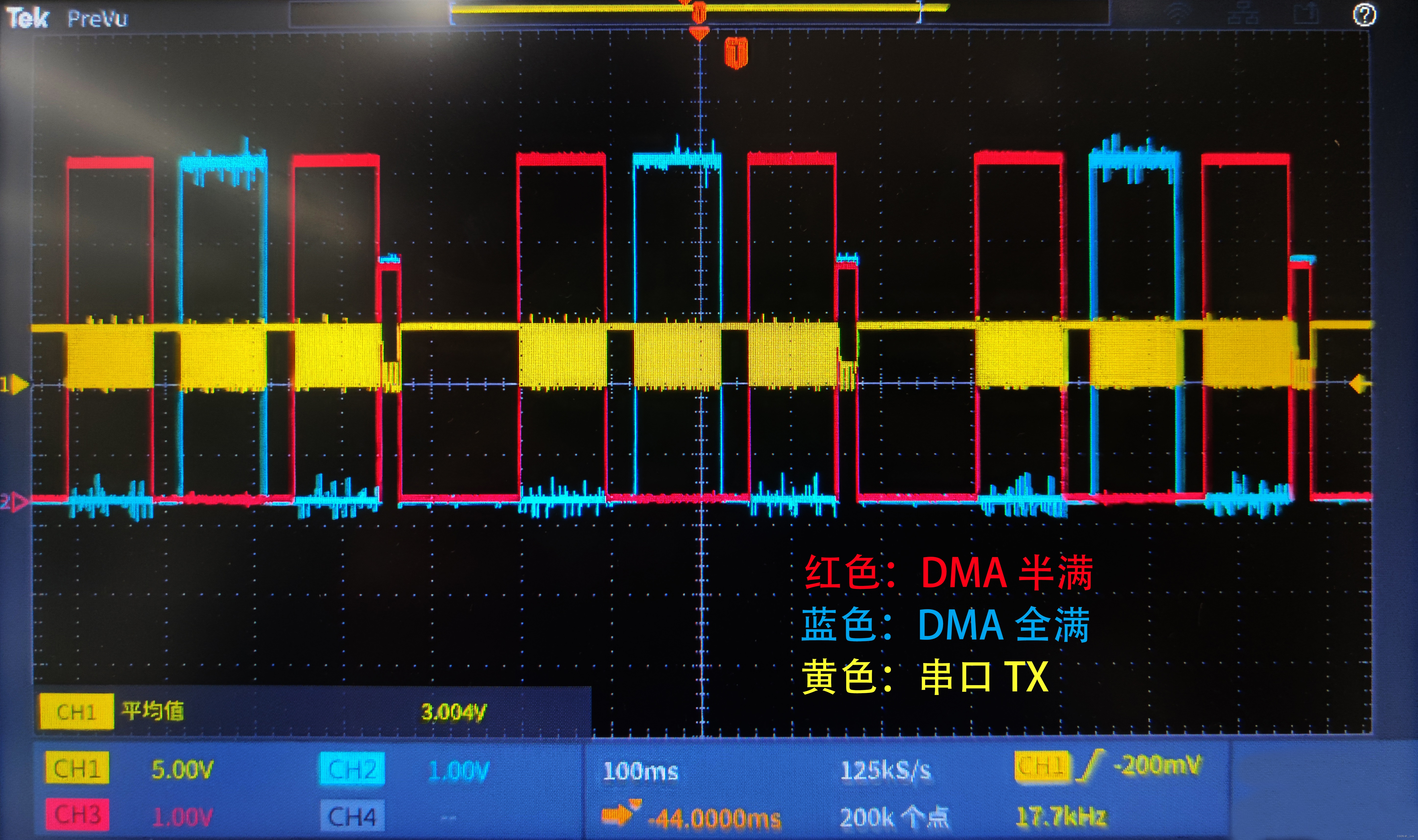Click the PreVu acquisition status label

point(97,19)
